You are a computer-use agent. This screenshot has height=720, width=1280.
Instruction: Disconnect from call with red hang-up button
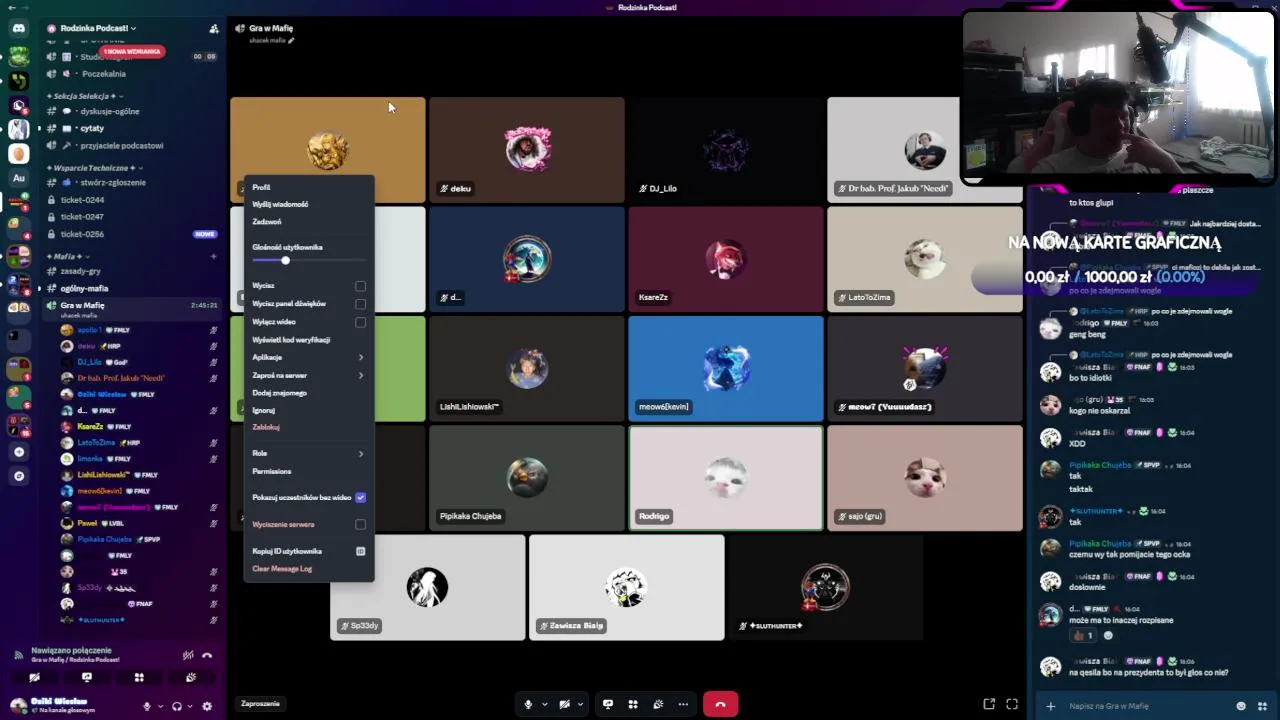click(720, 704)
